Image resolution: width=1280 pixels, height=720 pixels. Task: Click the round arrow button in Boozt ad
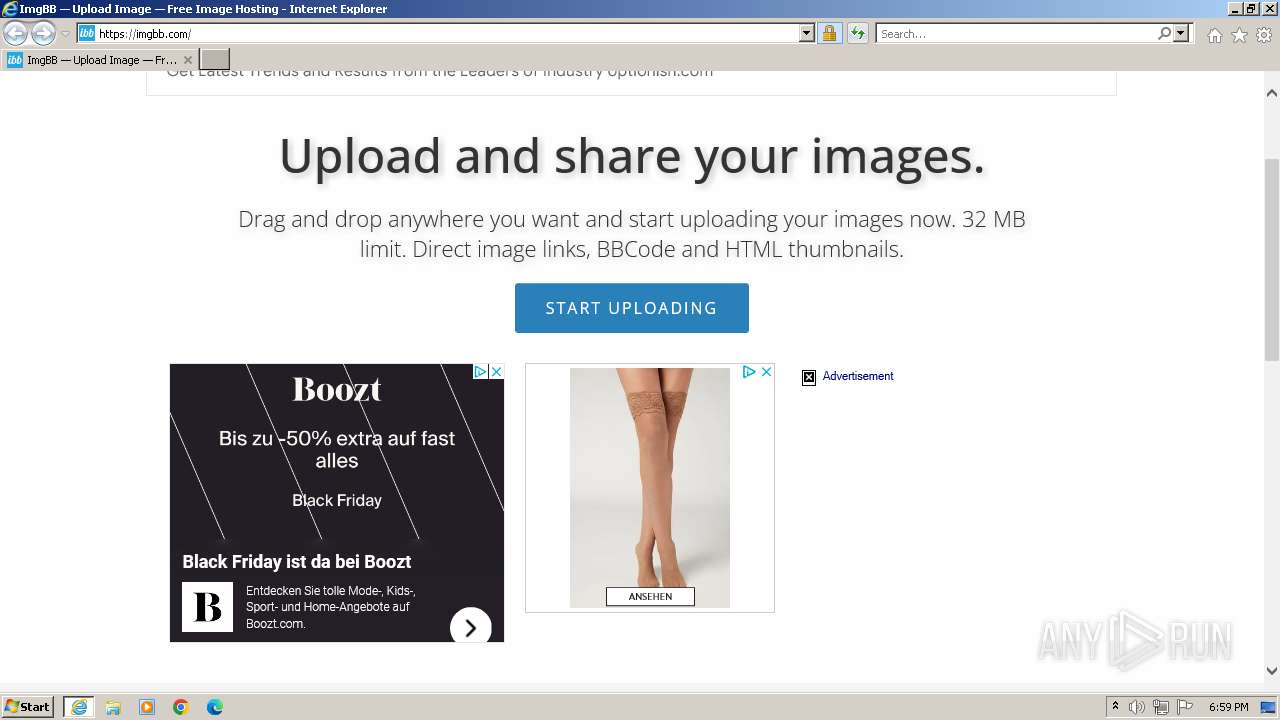click(x=470, y=628)
